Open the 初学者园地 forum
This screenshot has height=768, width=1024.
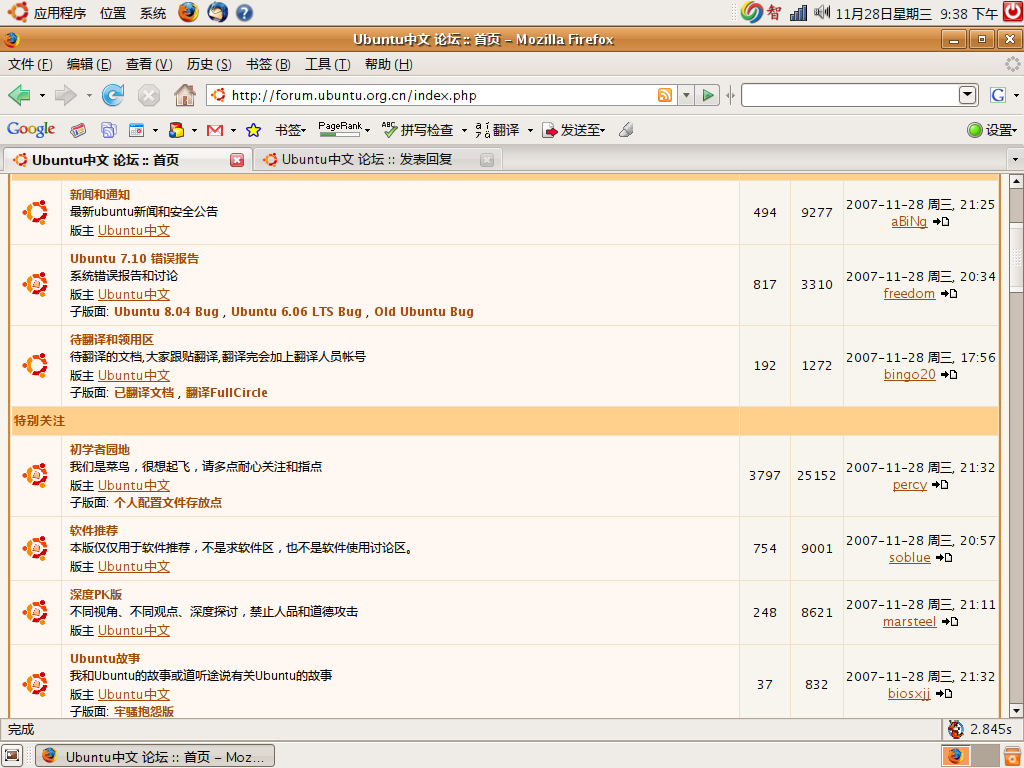tap(100, 450)
